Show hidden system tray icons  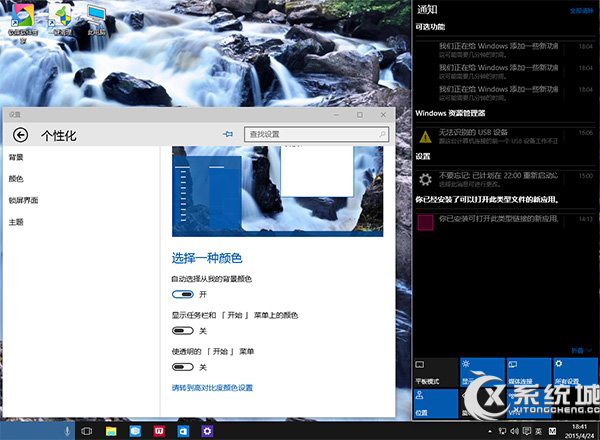(490, 431)
